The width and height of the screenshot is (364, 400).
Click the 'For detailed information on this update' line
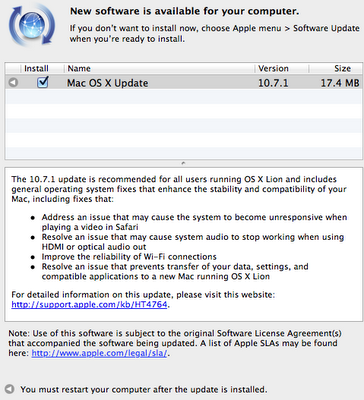pyautogui.click(x=143, y=295)
